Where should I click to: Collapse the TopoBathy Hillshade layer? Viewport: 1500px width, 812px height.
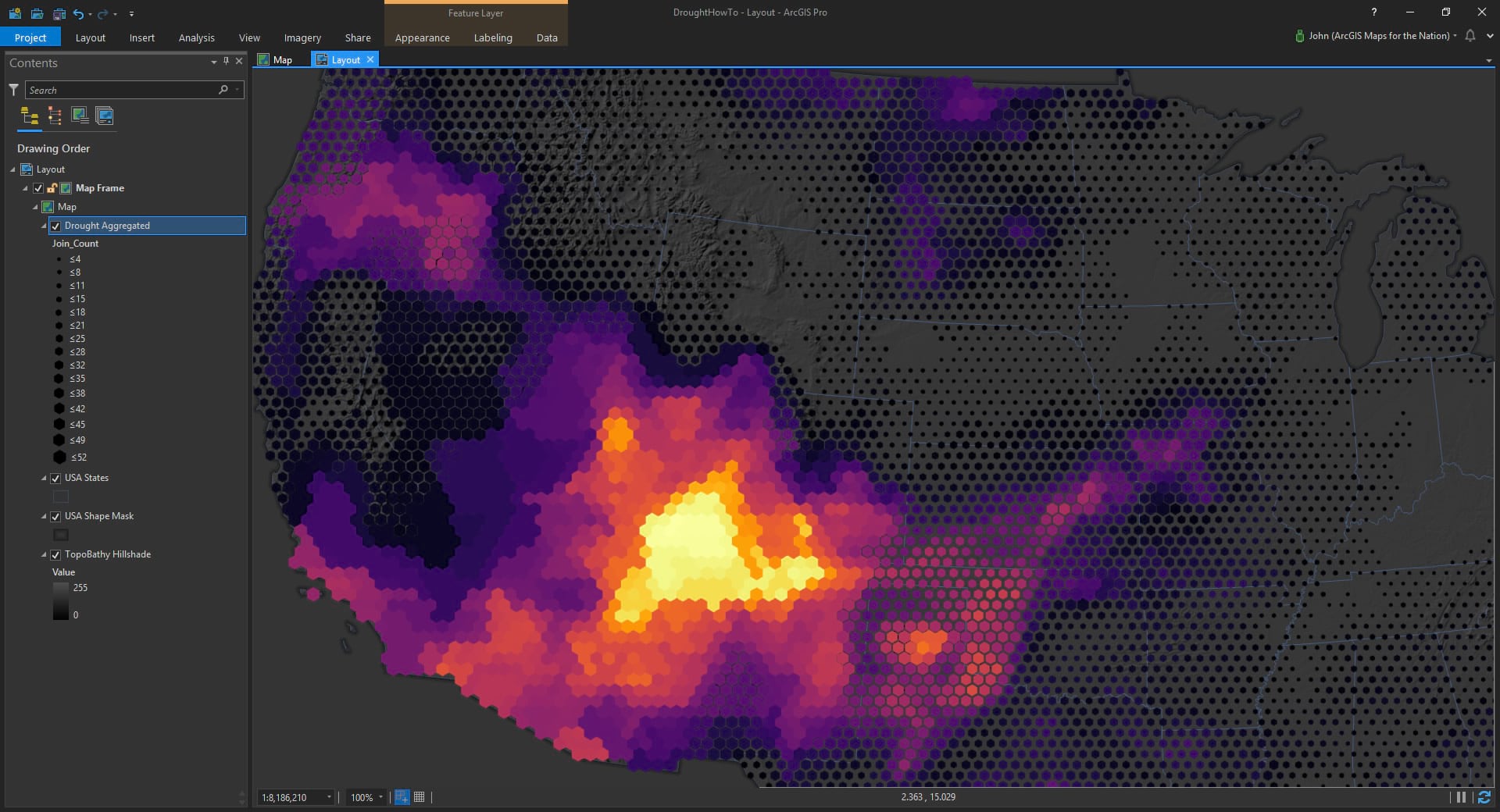(44, 554)
